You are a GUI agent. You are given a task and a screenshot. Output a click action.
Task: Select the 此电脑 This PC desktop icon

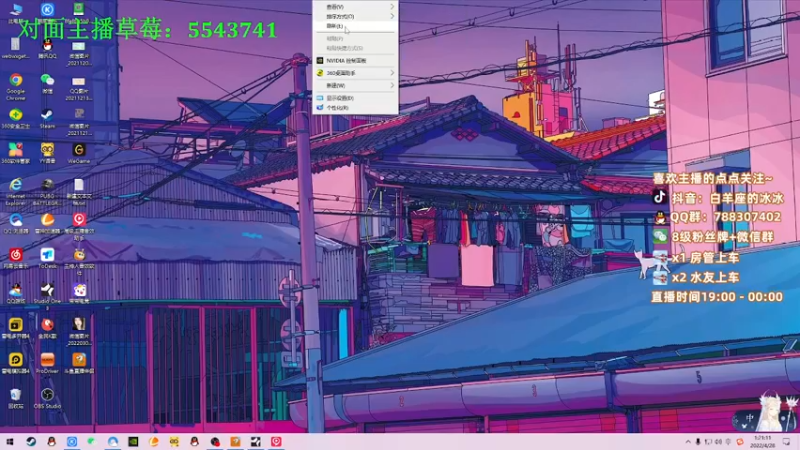(x=16, y=13)
